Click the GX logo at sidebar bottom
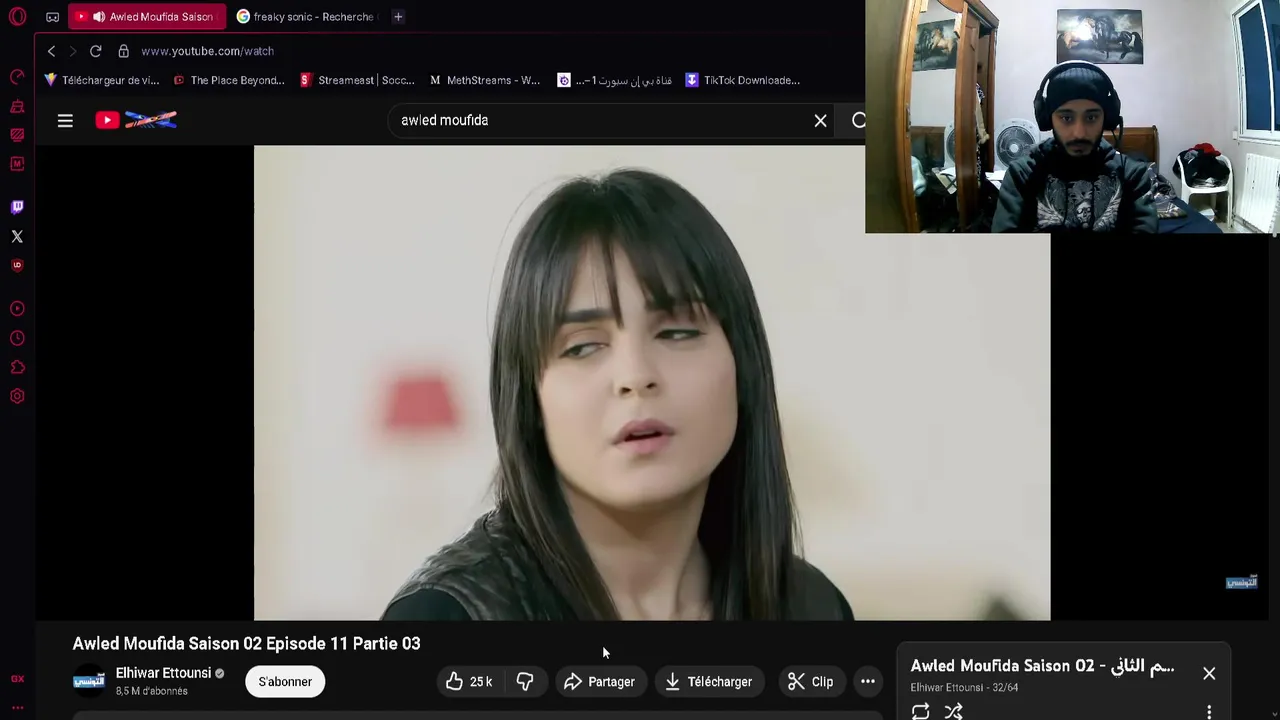 [17, 679]
